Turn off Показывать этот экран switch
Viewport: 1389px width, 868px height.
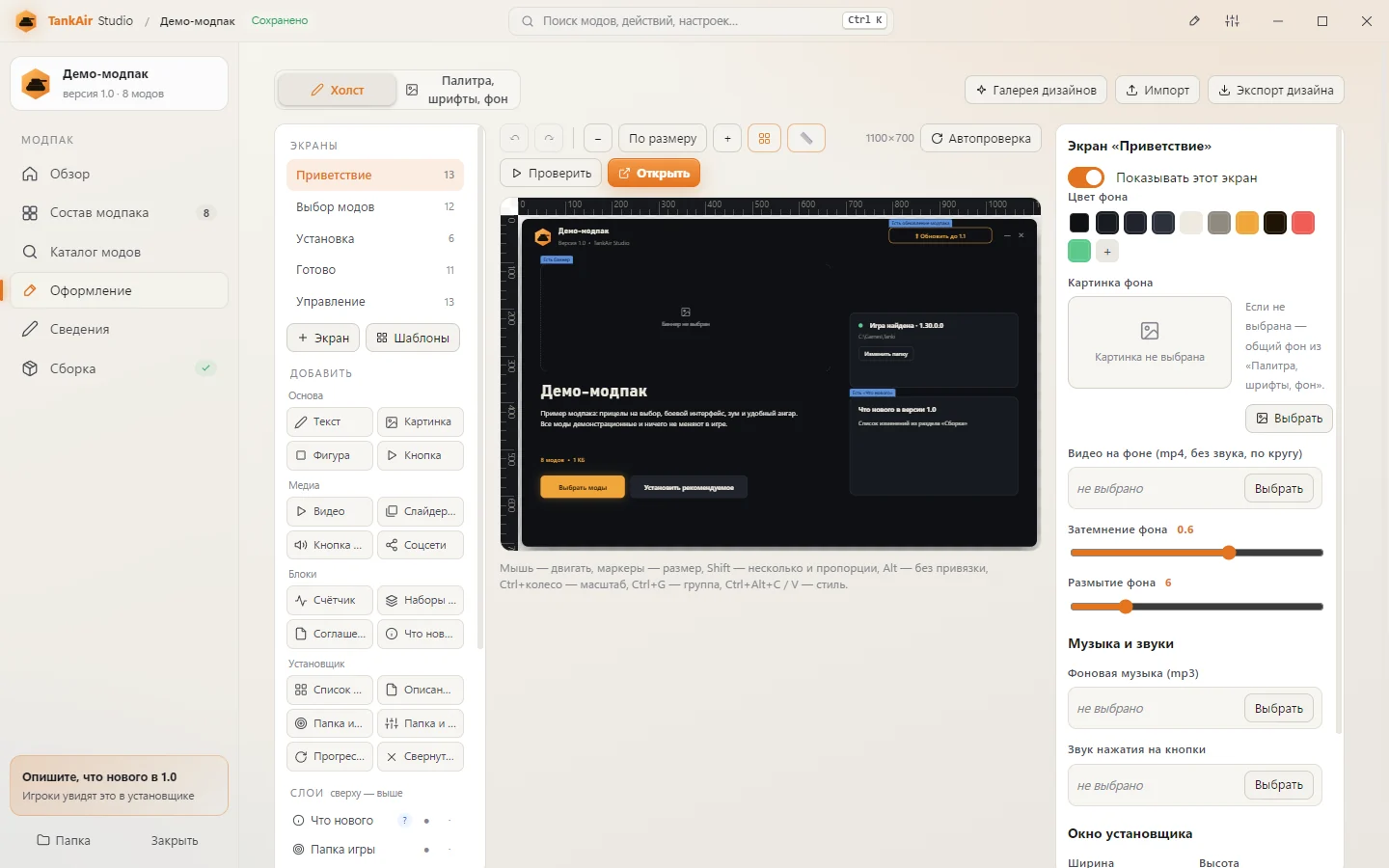(1086, 177)
